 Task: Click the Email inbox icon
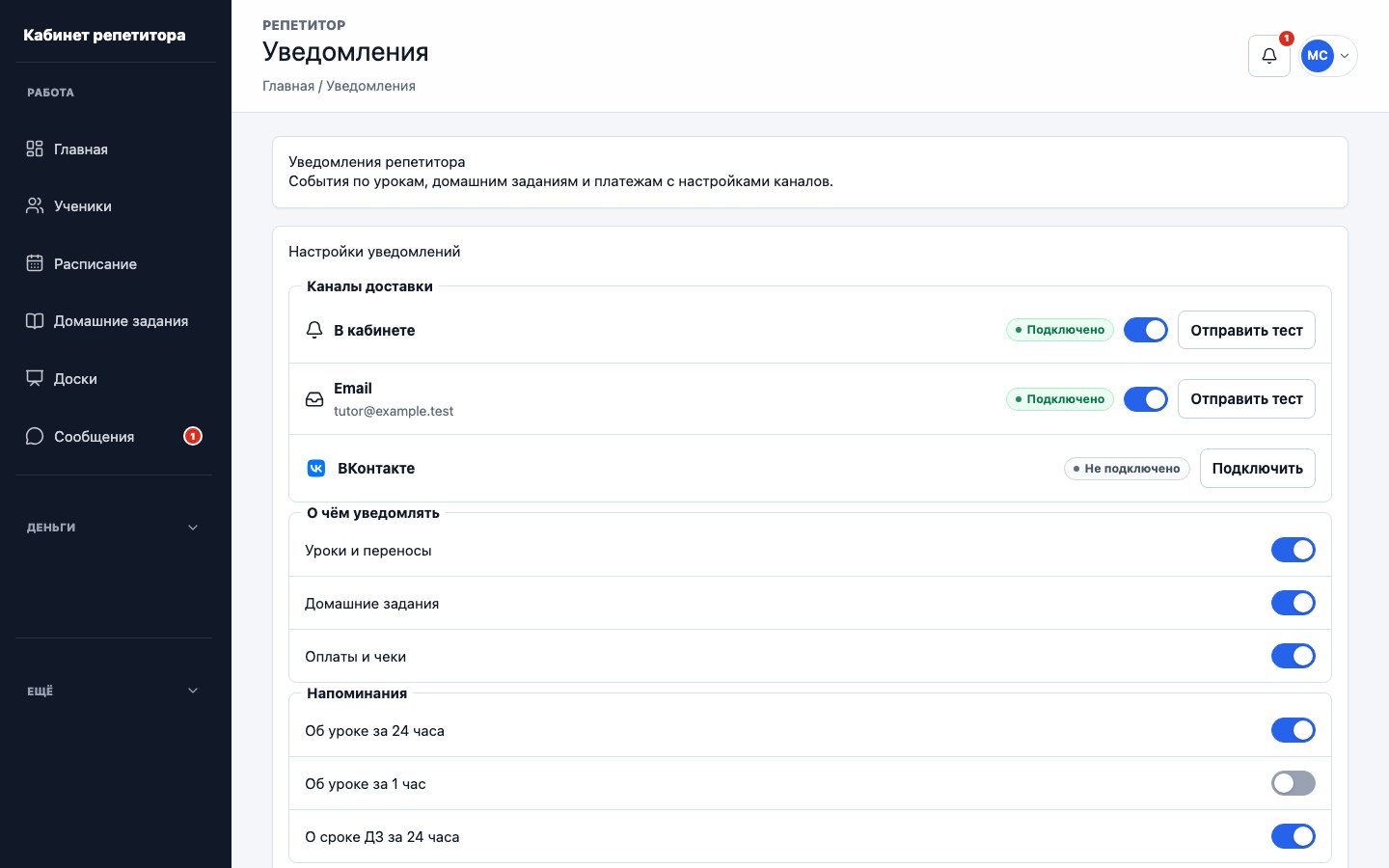(x=314, y=399)
